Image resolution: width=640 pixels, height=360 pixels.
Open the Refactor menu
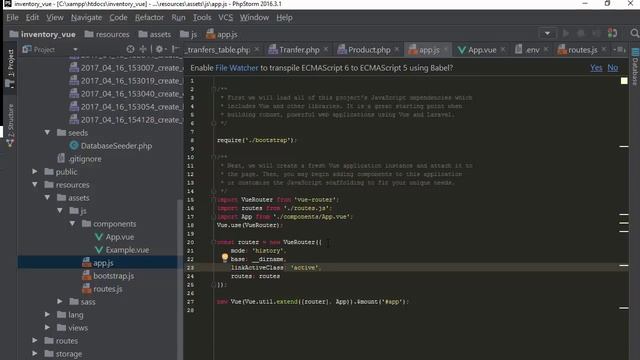tap(149, 18)
